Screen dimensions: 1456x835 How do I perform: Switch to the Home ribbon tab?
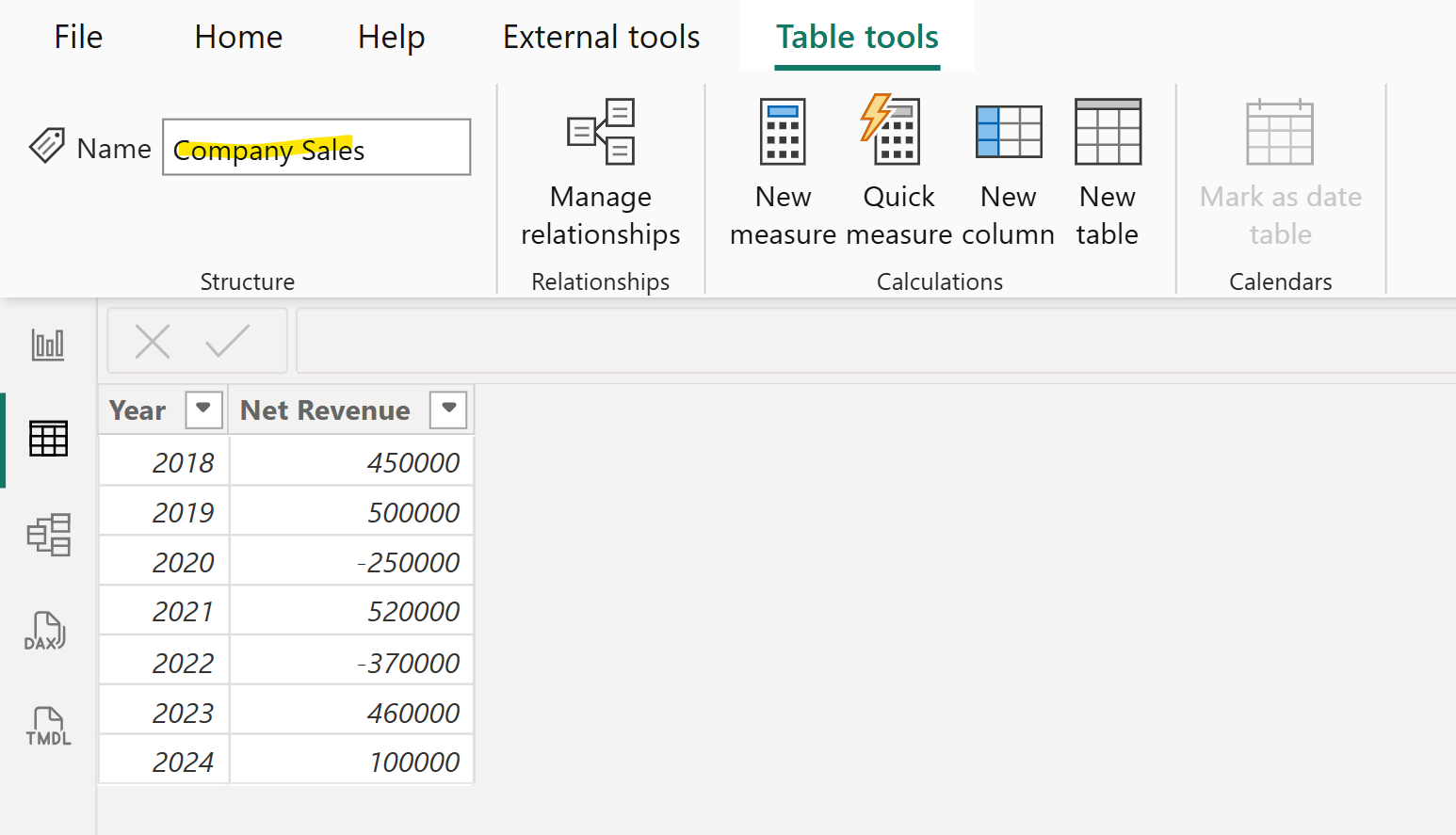point(237,37)
